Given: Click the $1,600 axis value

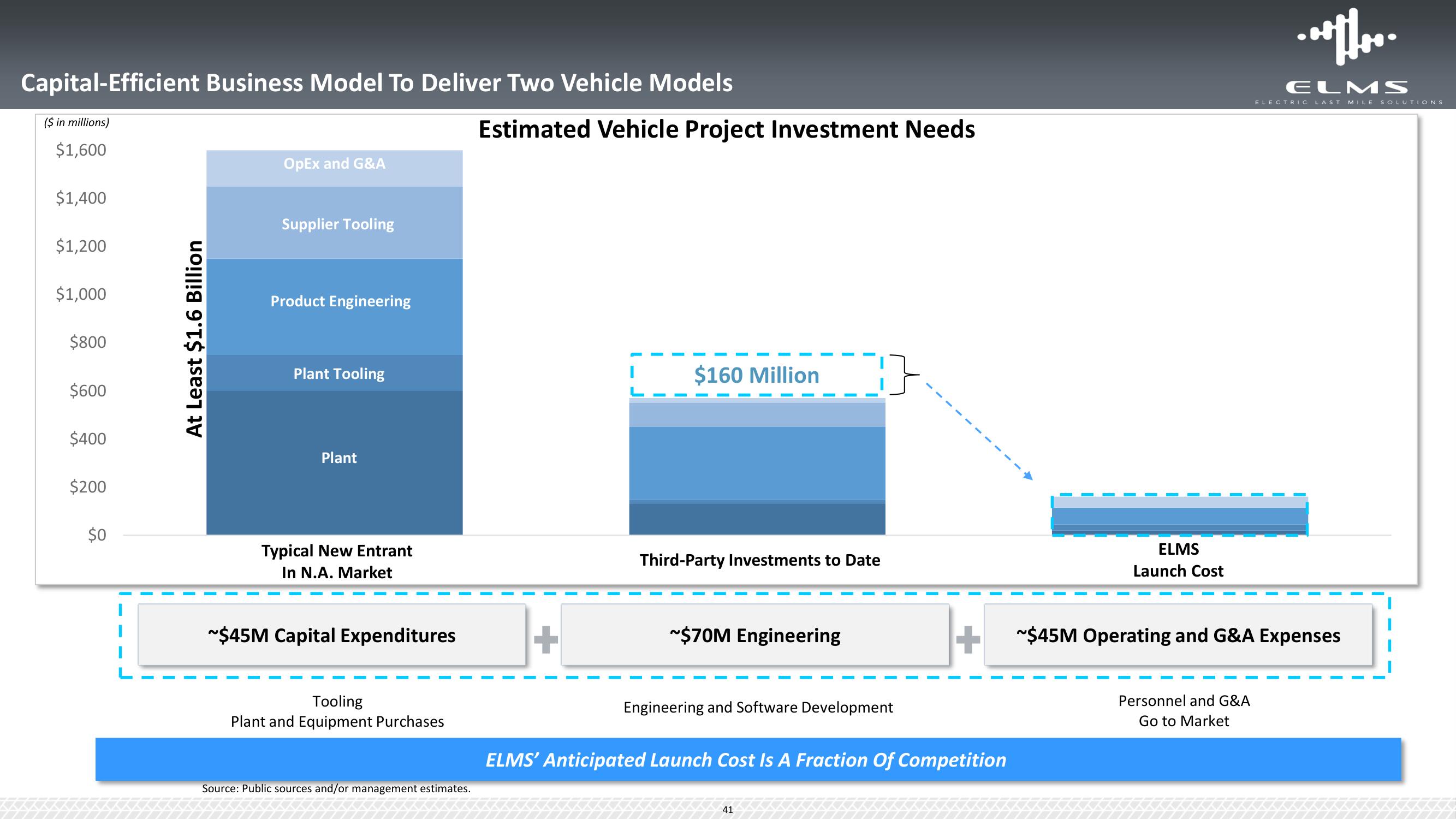Looking at the screenshot, I should tap(81, 150).
